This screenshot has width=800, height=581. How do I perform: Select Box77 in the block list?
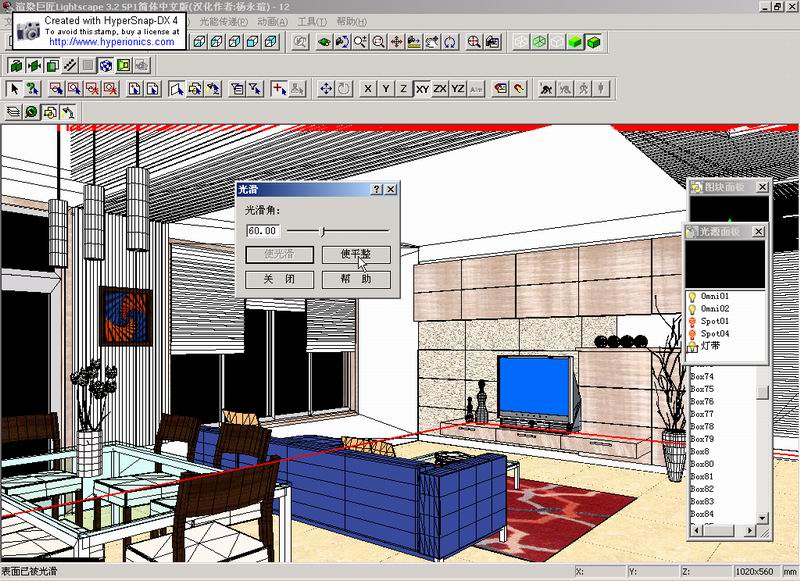tap(702, 414)
